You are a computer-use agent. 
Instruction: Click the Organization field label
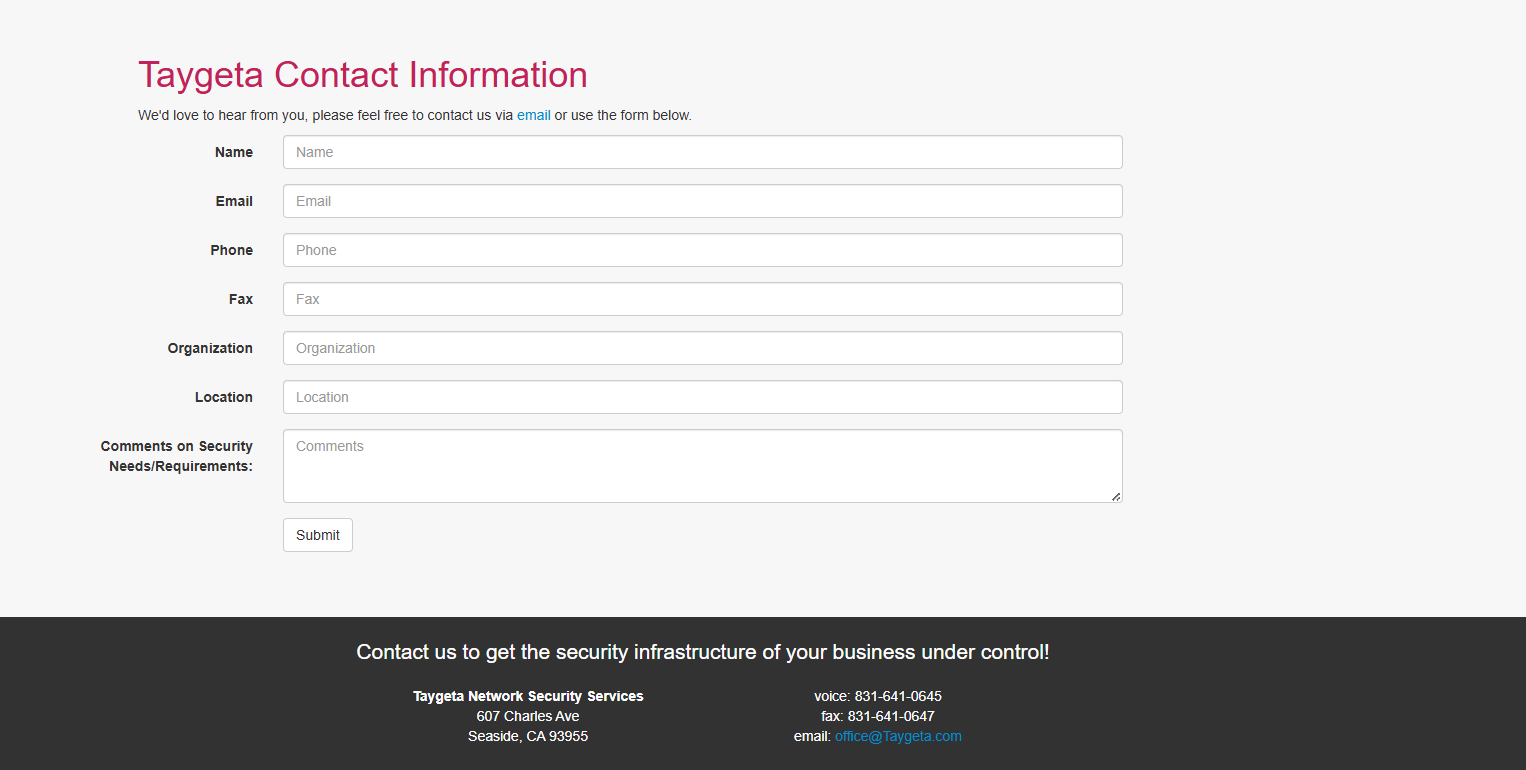[210, 348]
